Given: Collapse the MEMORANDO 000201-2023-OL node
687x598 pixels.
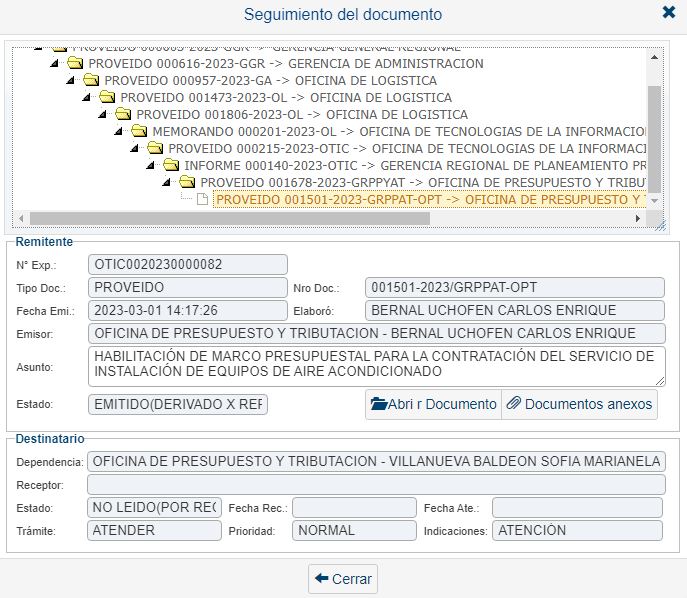Looking at the screenshot, I should 118,131.
